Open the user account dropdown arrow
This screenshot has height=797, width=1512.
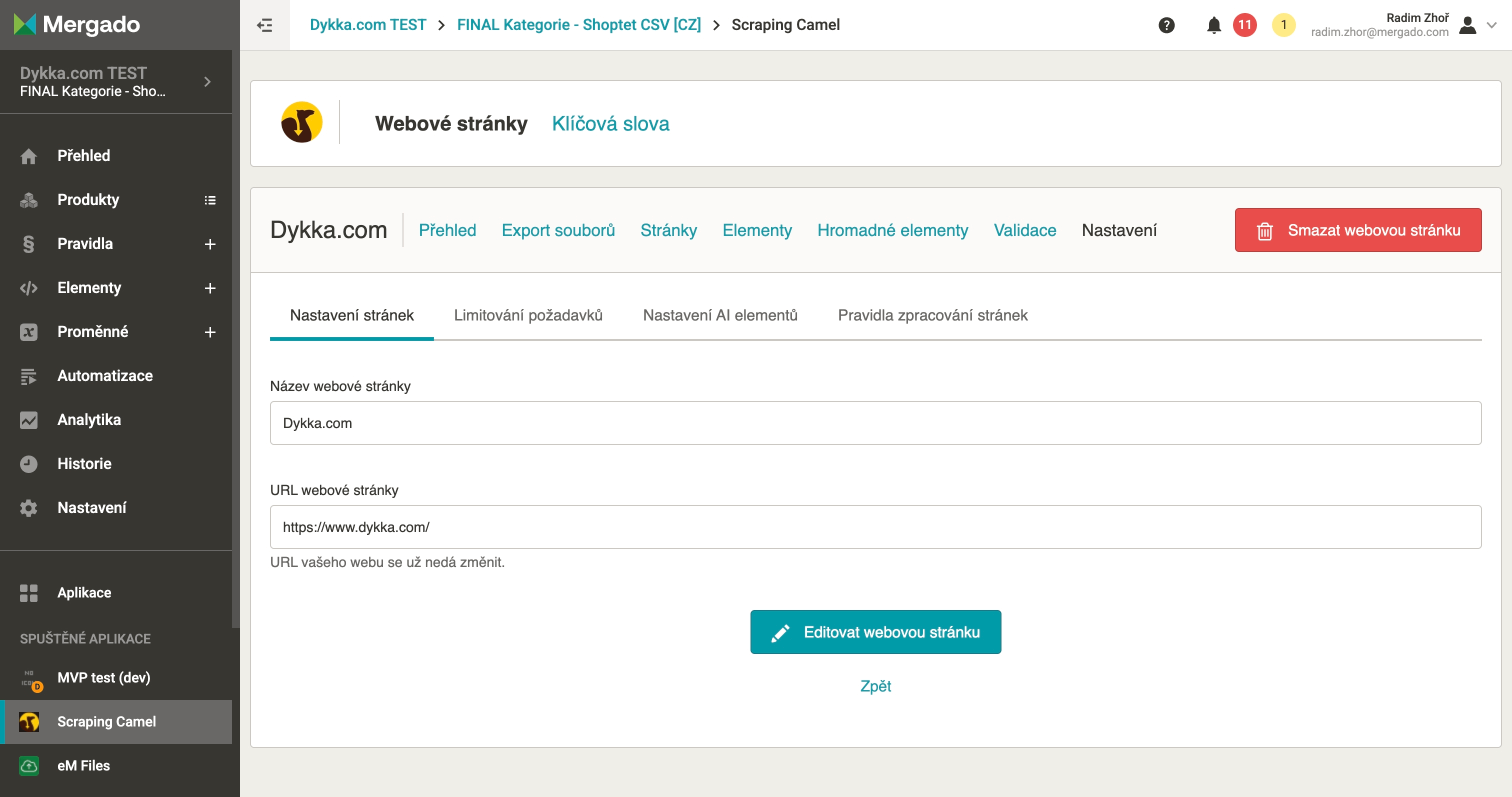coord(1491,24)
